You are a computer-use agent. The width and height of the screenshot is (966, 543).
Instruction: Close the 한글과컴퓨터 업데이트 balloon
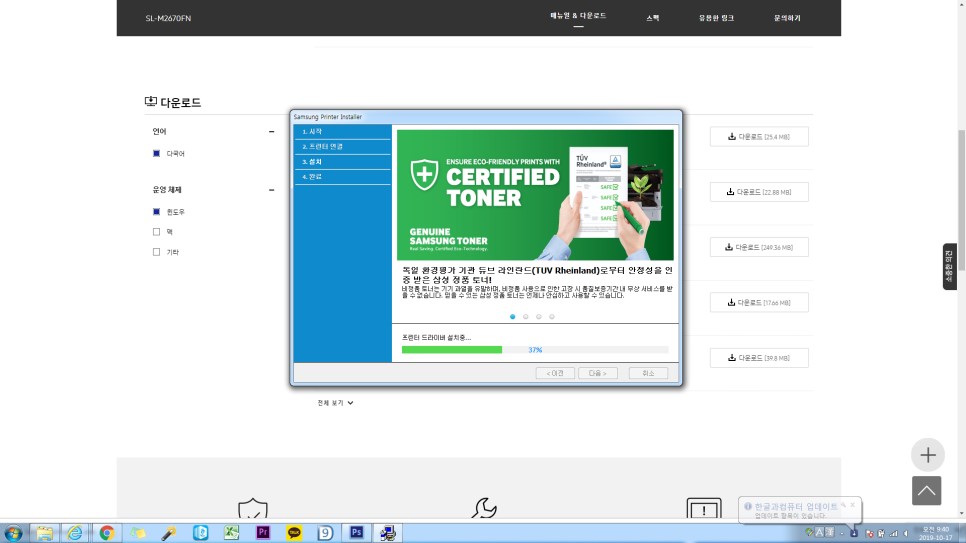click(853, 504)
